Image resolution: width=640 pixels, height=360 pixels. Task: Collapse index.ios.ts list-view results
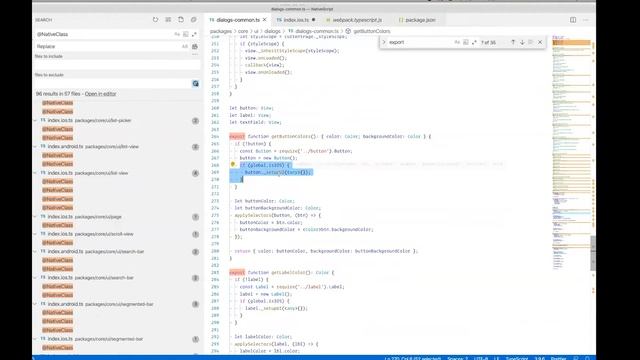[x=36, y=173]
